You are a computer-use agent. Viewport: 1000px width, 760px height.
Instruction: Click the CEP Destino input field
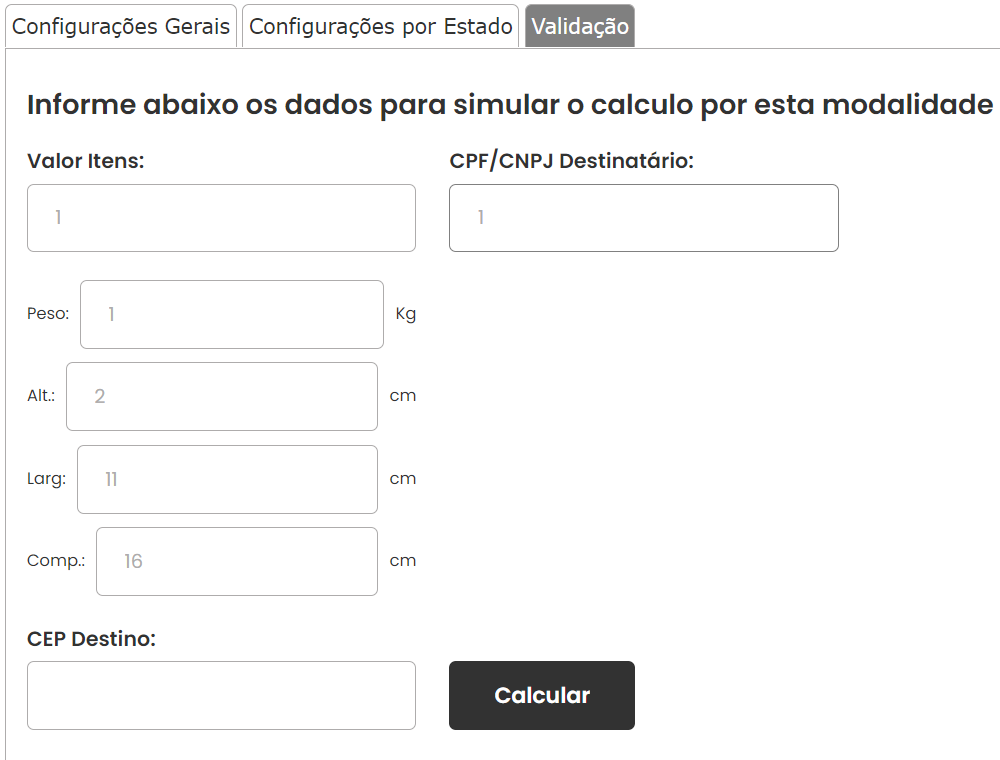tap(221, 696)
